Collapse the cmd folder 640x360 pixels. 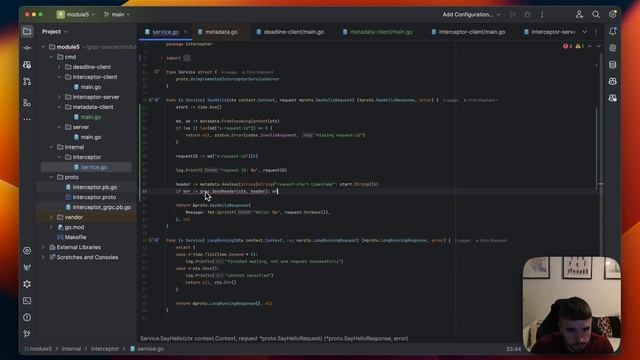point(51,57)
